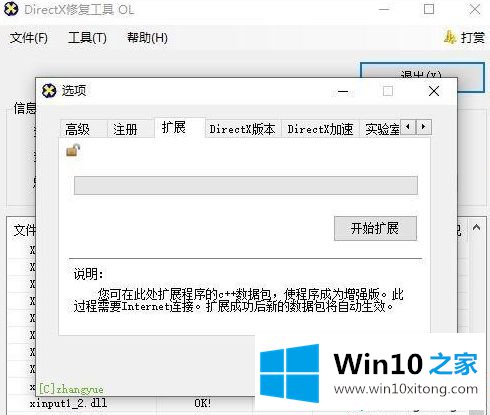Minimize the DirectX修复工具 main window
Viewport: 490px width, 415px height.
384,9
